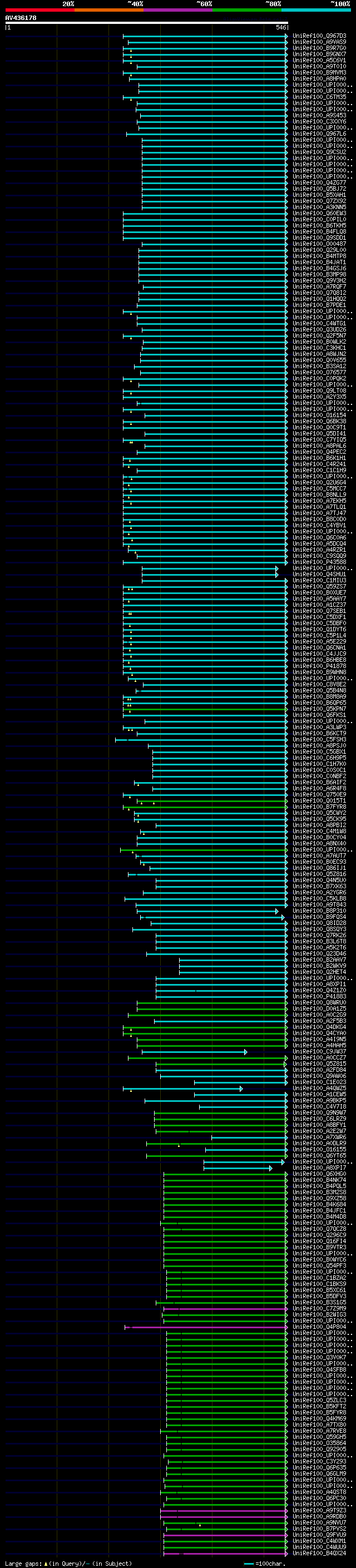Click the short cyan alignment bar for C9JW37

[x=194, y=1052]
